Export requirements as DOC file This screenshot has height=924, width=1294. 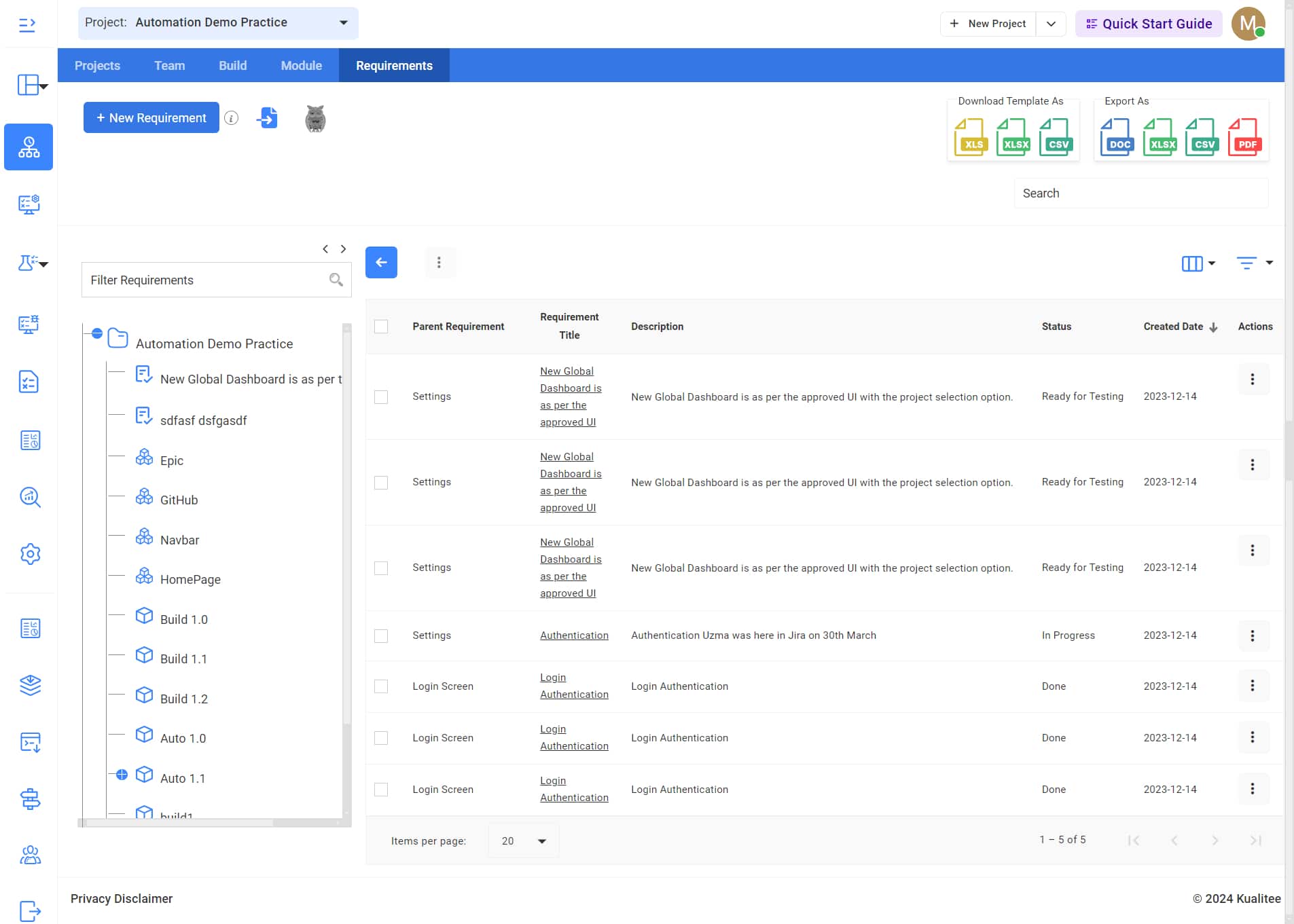coord(1117,137)
